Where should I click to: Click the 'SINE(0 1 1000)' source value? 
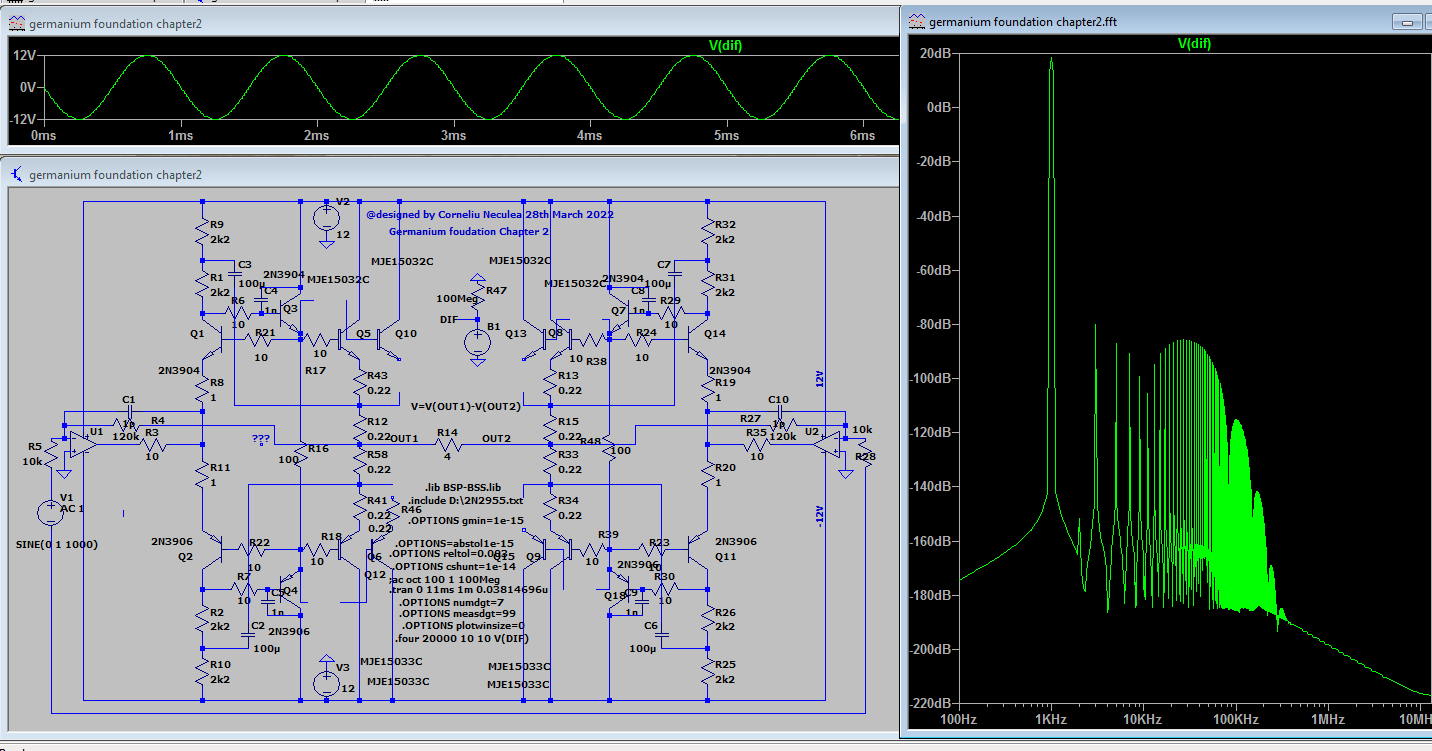57,544
